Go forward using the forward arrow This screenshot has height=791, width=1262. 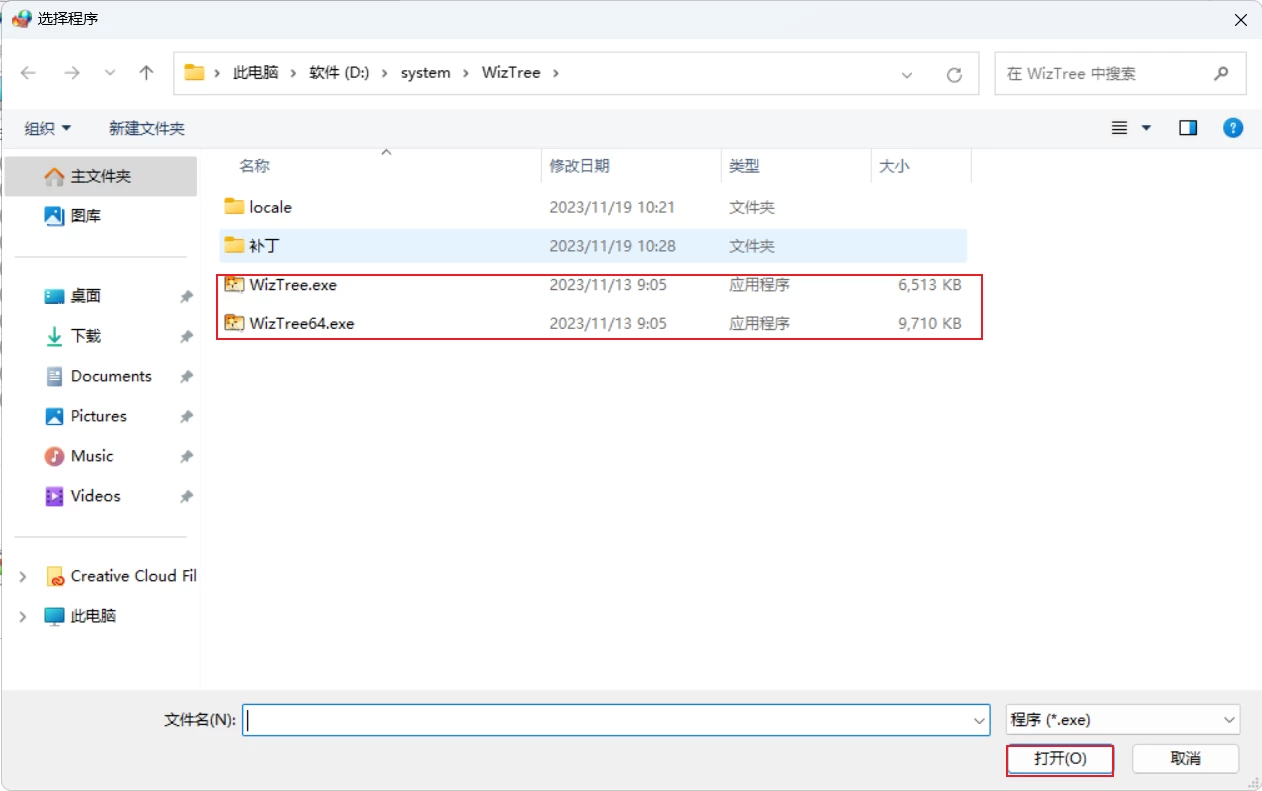click(71, 73)
